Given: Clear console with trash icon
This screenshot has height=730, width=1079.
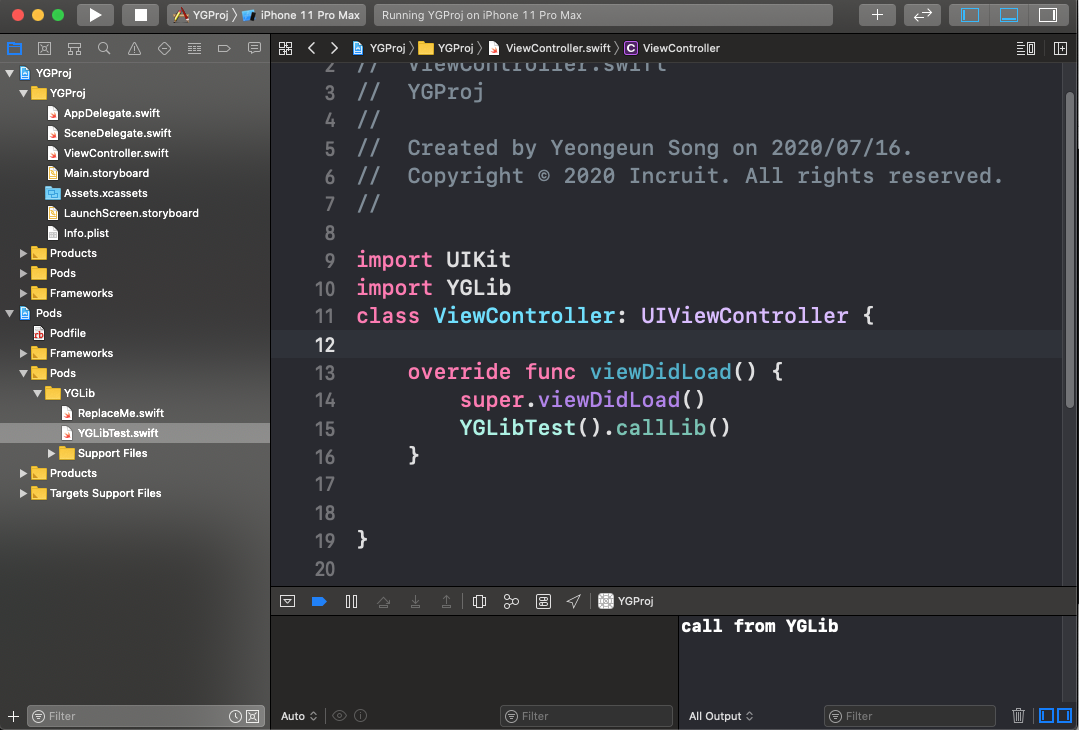Looking at the screenshot, I should coord(1018,716).
